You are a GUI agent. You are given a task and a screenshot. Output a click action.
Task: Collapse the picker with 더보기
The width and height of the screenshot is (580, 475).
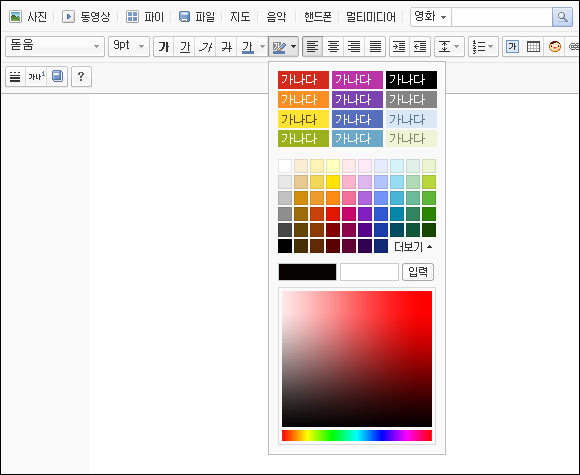413,246
